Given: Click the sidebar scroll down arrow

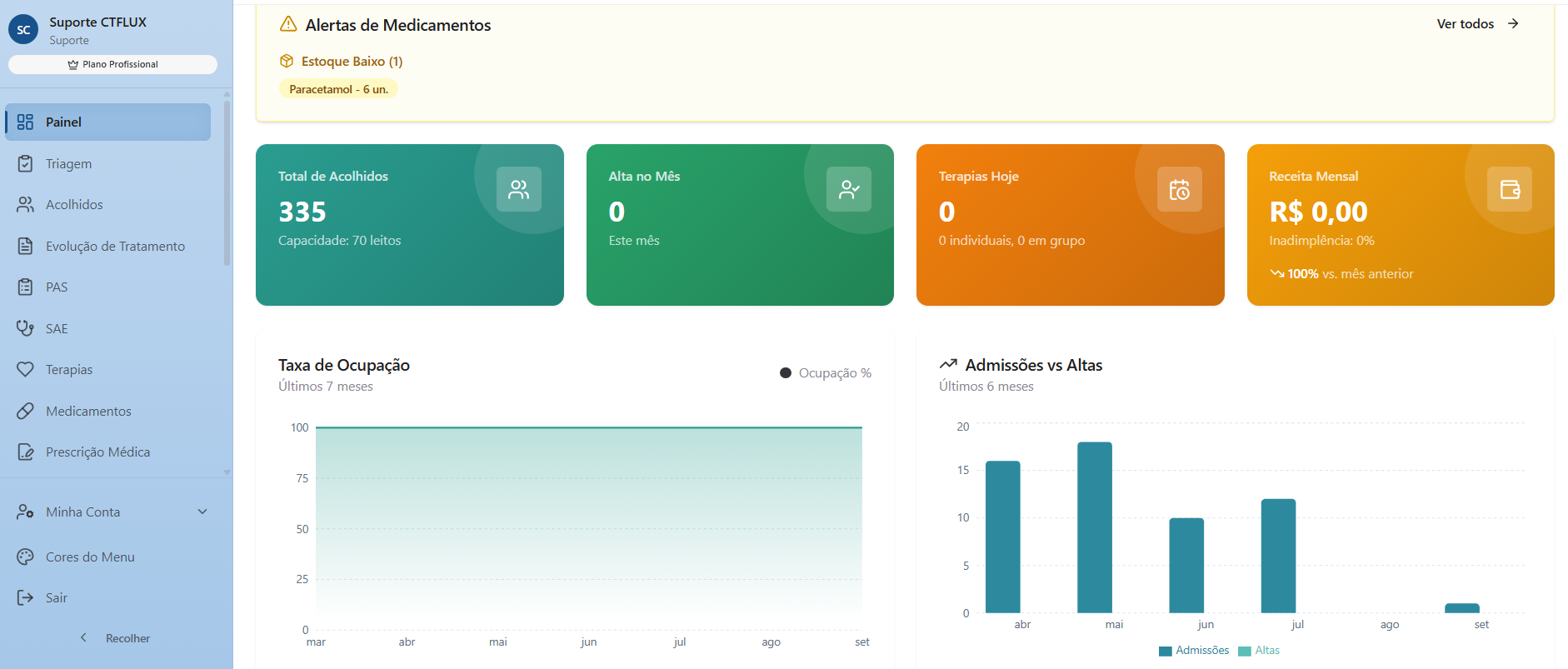Looking at the screenshot, I should pos(227,472).
